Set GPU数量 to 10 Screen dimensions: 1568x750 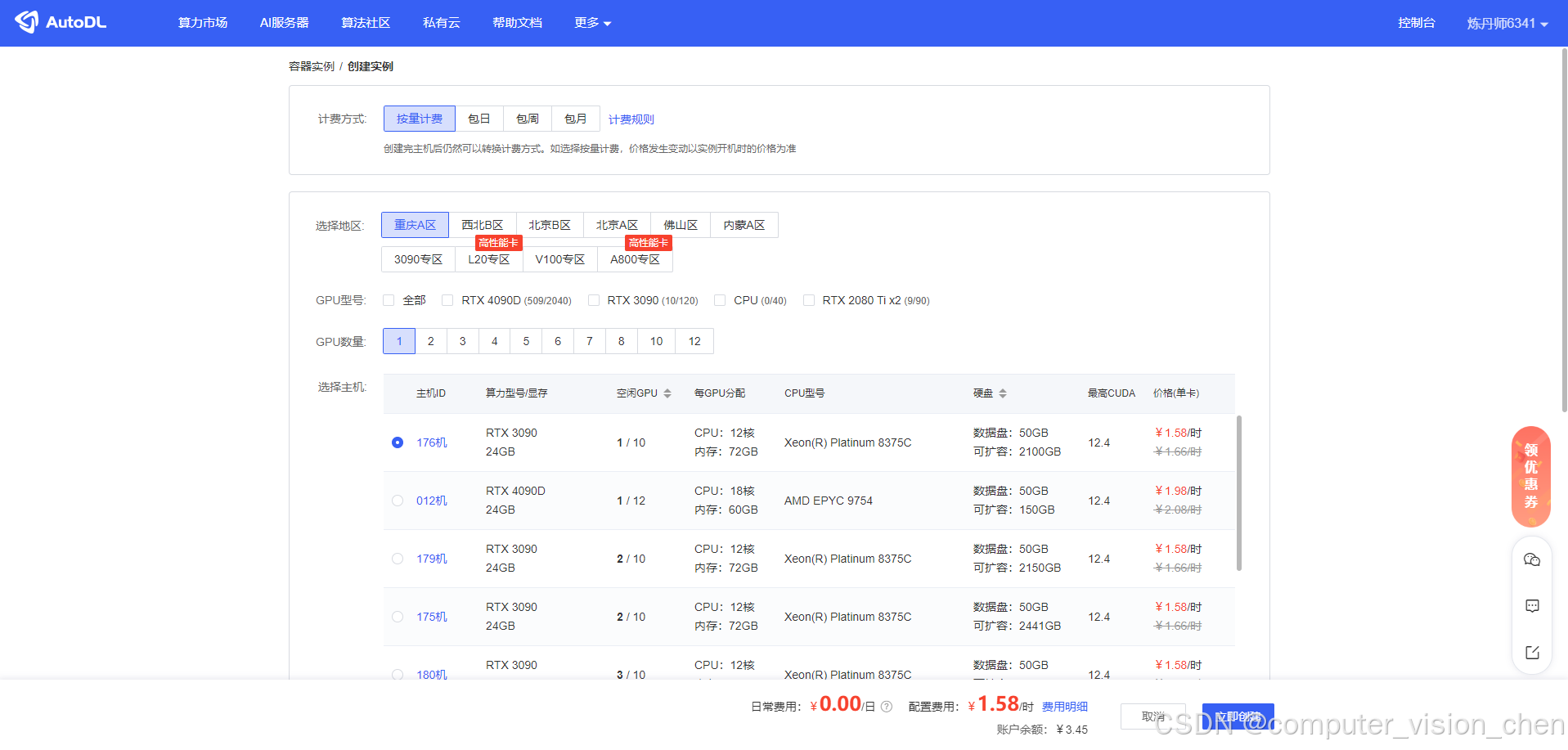(657, 341)
